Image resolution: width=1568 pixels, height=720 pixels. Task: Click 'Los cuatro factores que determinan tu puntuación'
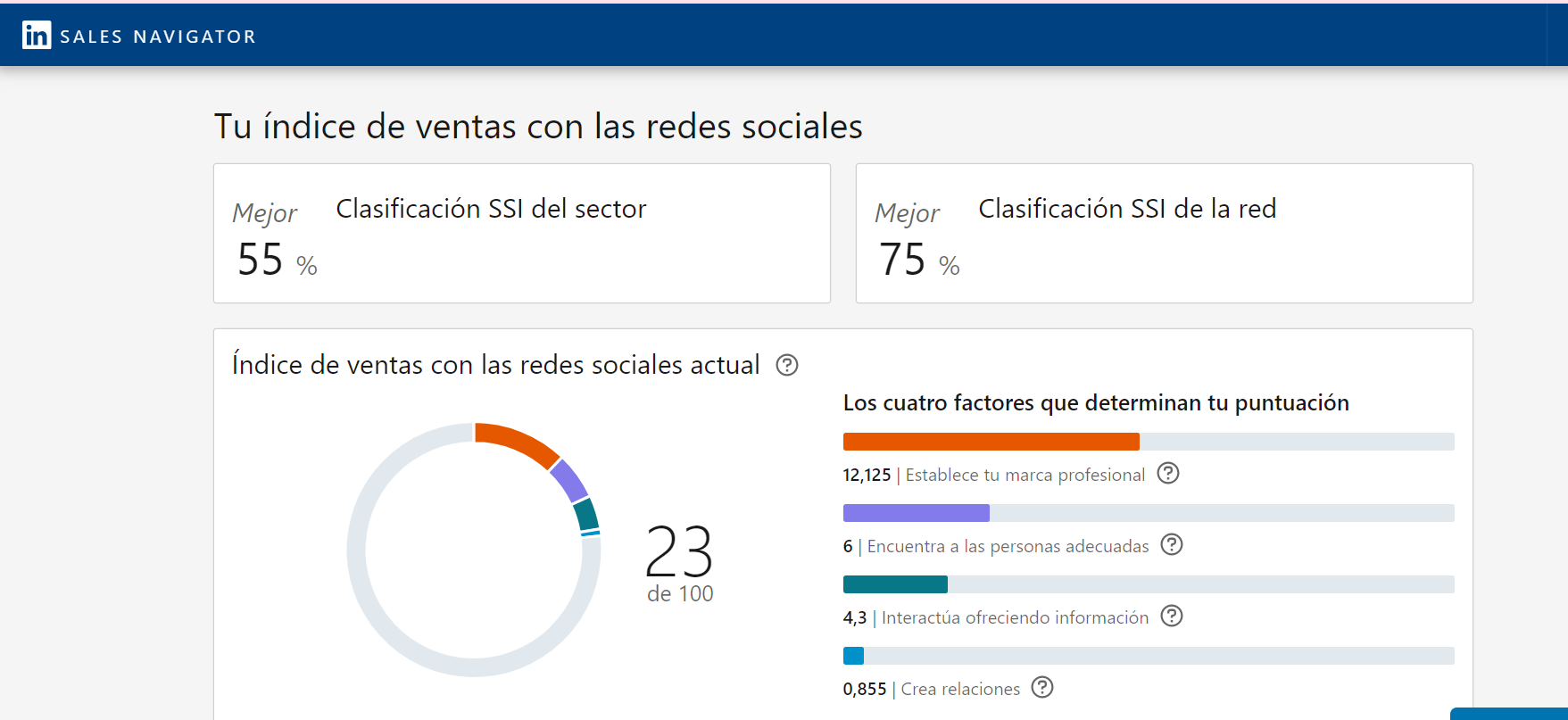pos(1096,403)
